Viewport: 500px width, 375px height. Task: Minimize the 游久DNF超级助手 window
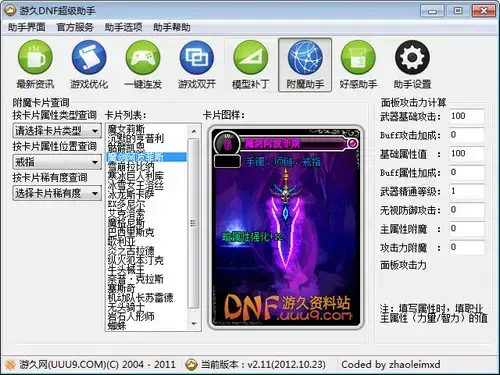click(x=432, y=11)
